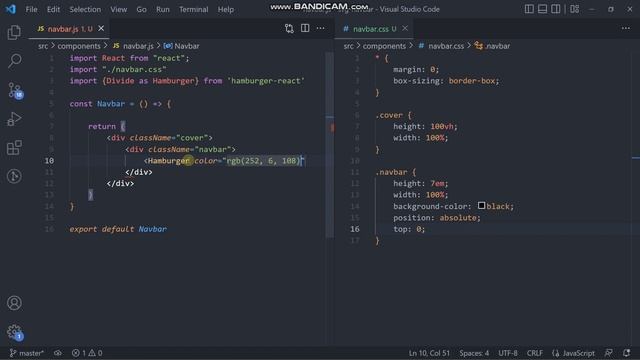Click '.cover {' selector line in navbar.css
The image size is (640, 360).
pos(393,115)
